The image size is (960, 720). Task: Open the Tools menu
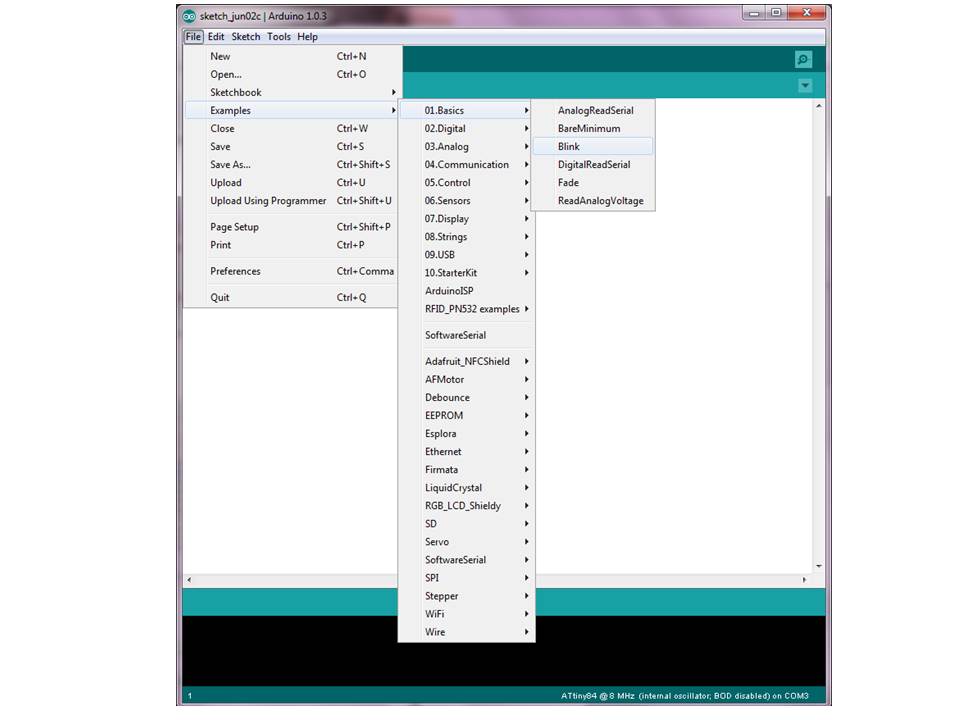(x=279, y=36)
